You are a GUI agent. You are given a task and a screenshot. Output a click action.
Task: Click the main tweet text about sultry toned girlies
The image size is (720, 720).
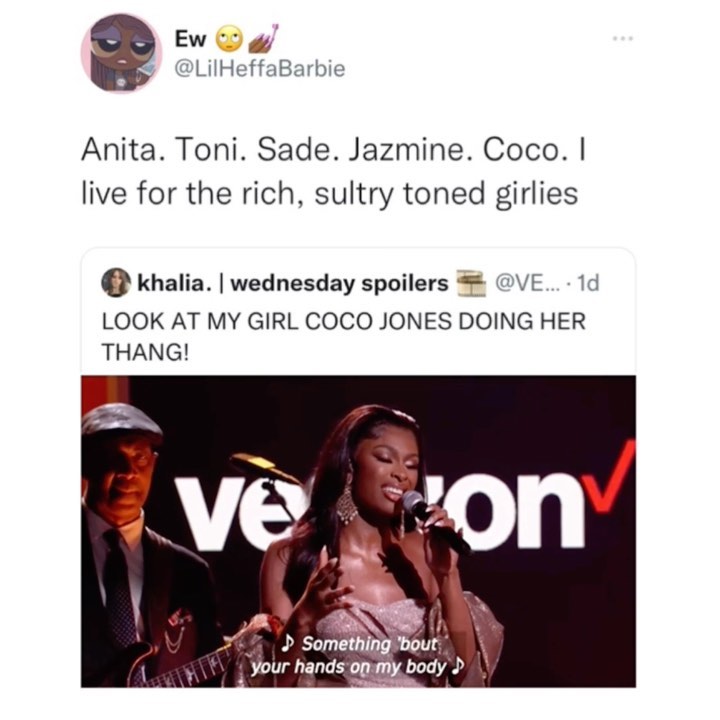pyautogui.click(x=333, y=172)
